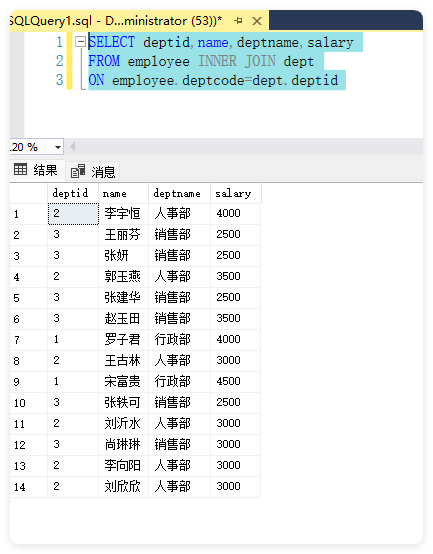Click the horizontal scrollbar left arrow
433x554 pixels.
point(73,147)
